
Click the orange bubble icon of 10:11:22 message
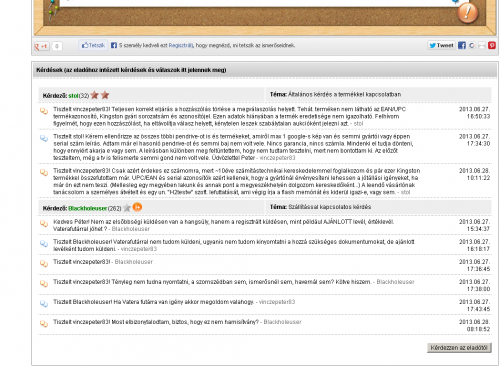(x=44, y=172)
